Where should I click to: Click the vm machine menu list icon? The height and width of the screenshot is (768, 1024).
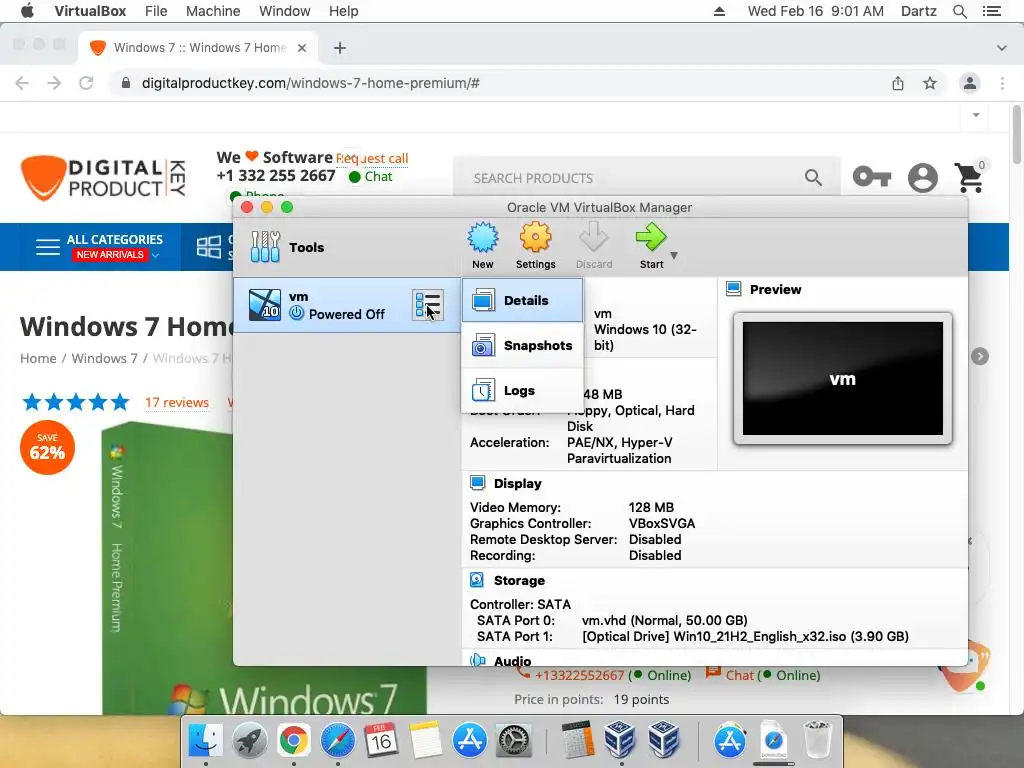tap(428, 305)
